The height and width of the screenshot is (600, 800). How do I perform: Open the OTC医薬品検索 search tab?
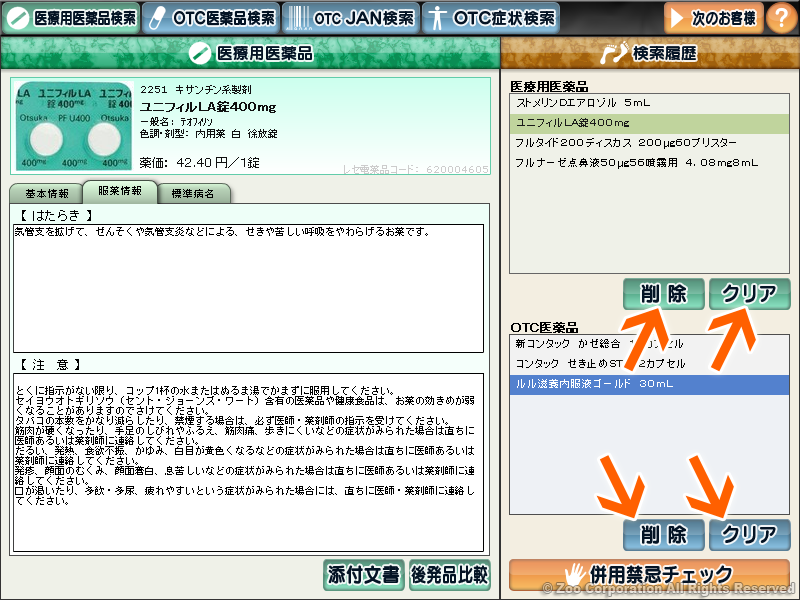coord(211,18)
